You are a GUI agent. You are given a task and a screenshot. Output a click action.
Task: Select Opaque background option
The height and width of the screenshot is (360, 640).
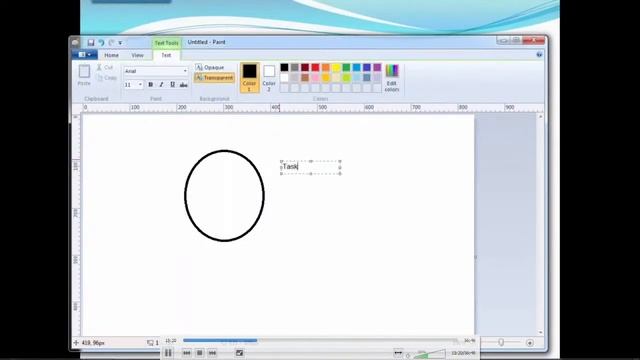click(x=210, y=67)
